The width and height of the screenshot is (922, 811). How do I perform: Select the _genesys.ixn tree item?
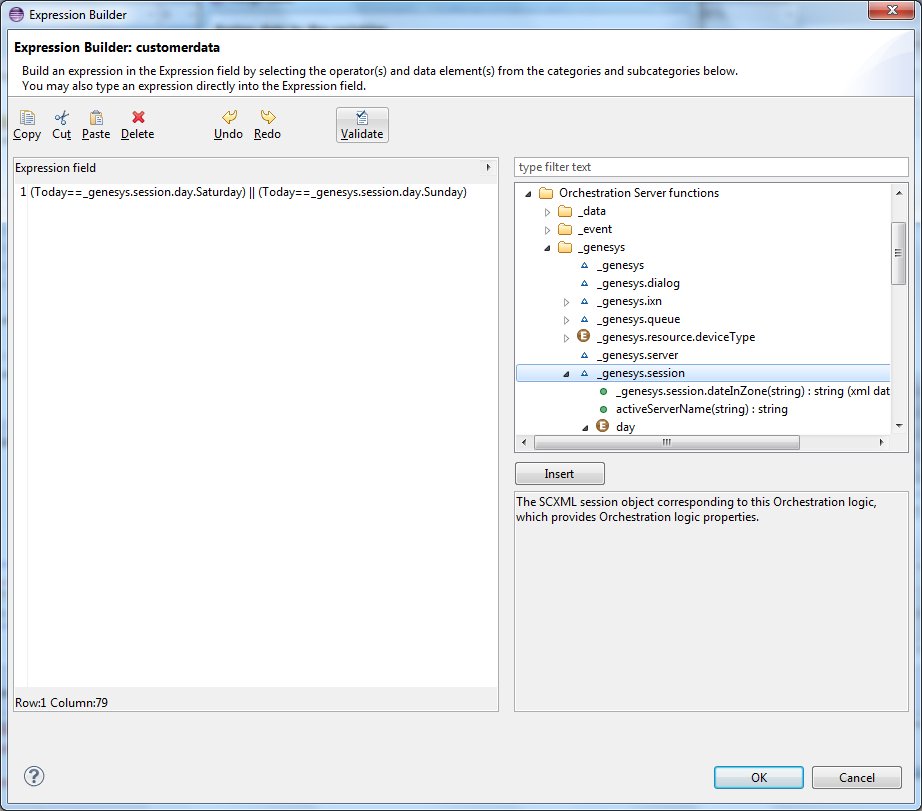(x=629, y=301)
